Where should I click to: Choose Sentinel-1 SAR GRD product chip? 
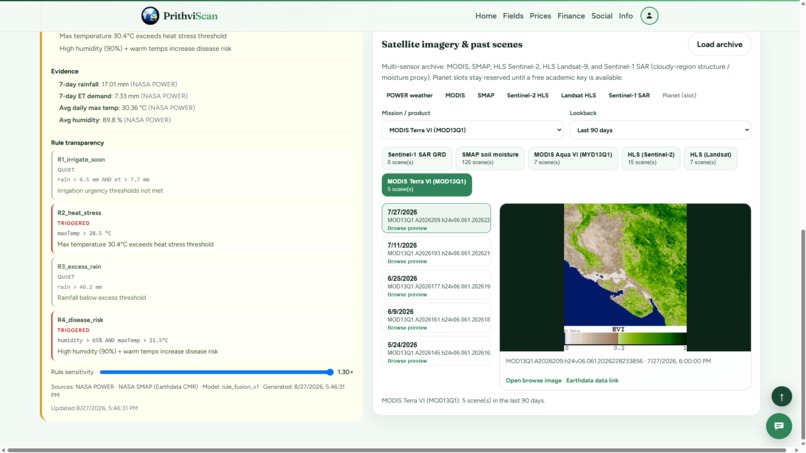(417, 158)
